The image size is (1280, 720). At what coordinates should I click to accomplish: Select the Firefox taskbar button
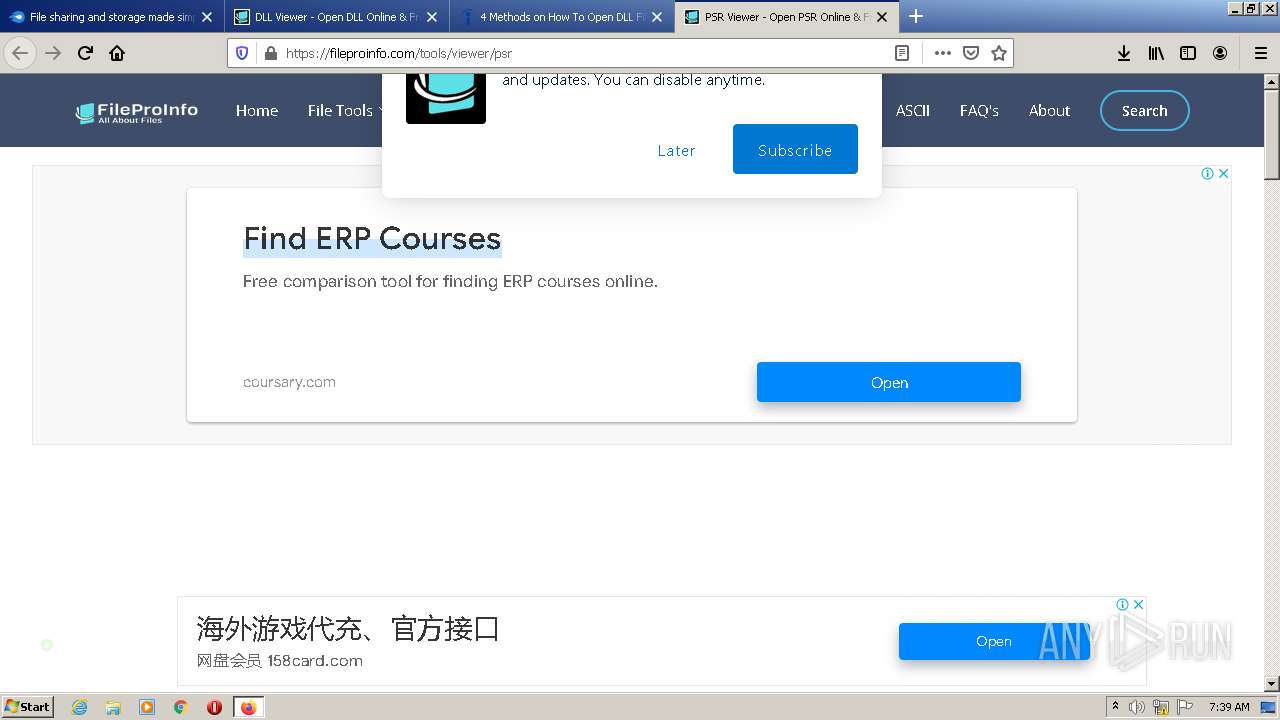249,707
